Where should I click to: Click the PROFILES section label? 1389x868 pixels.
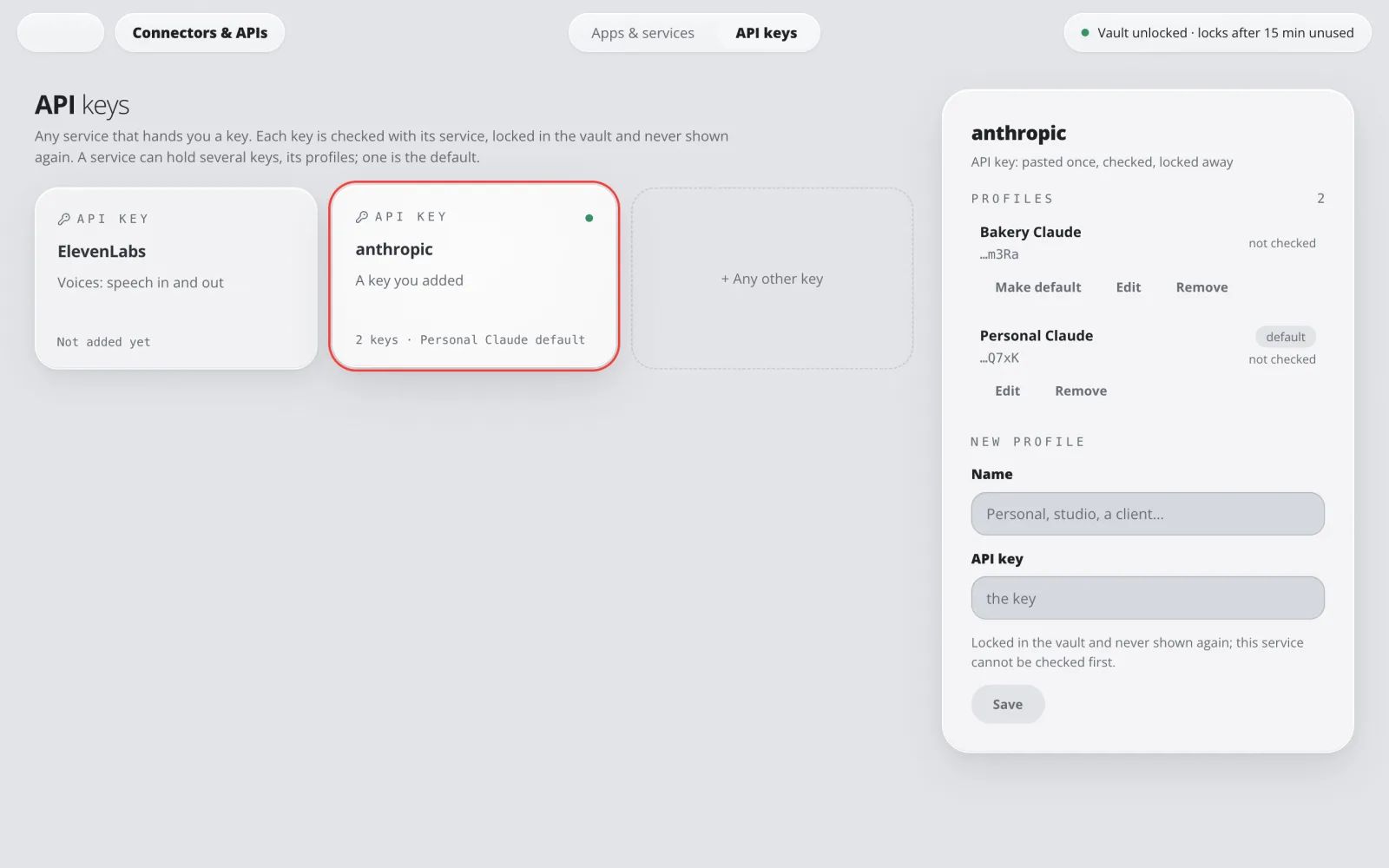coord(1012,199)
